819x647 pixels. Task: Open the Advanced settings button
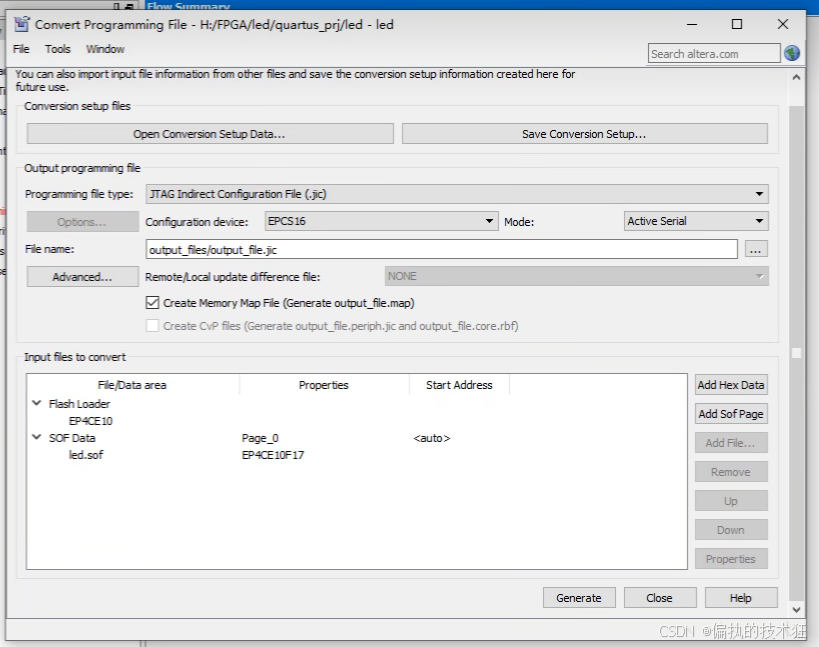pos(83,277)
